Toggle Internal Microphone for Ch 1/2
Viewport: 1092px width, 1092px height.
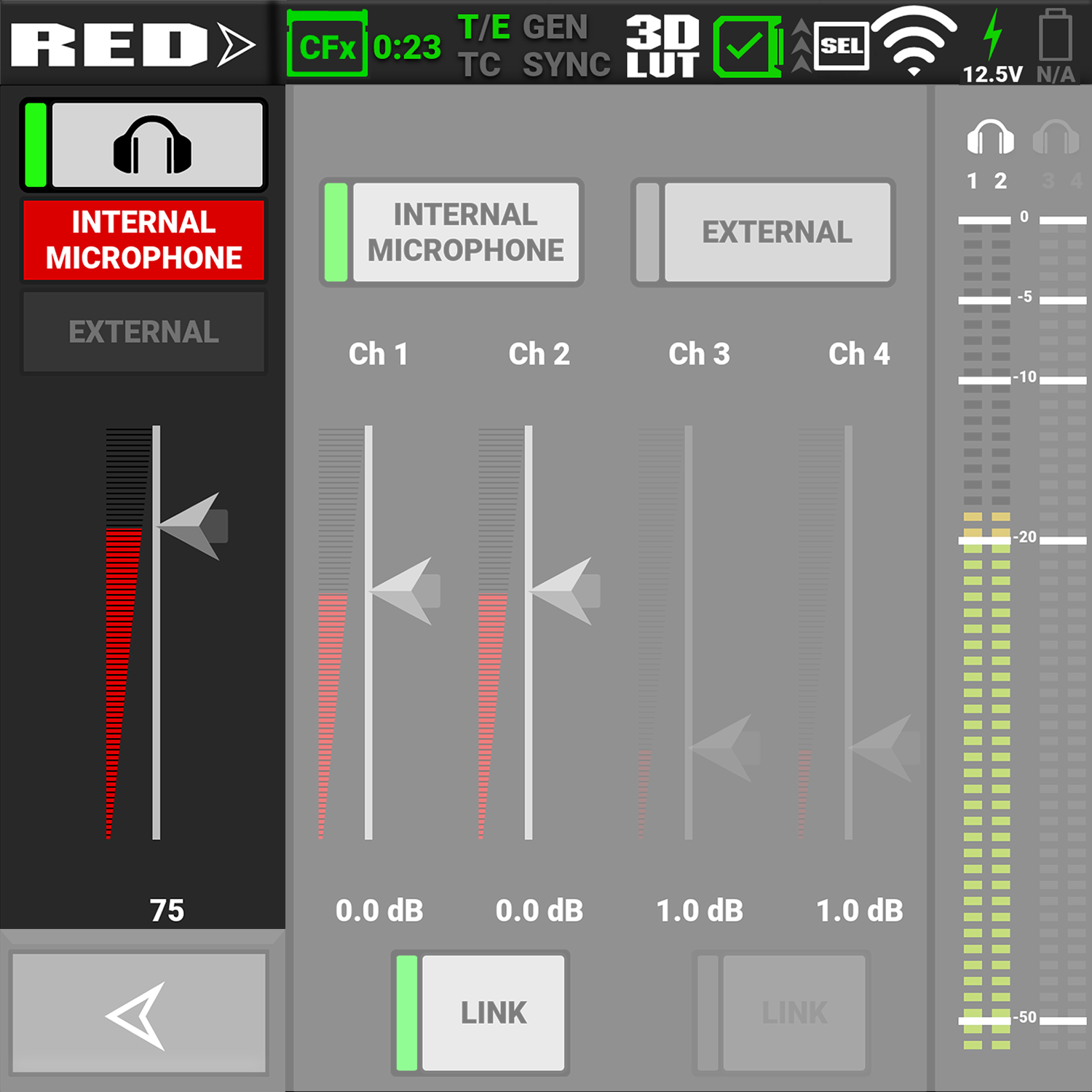451,232
